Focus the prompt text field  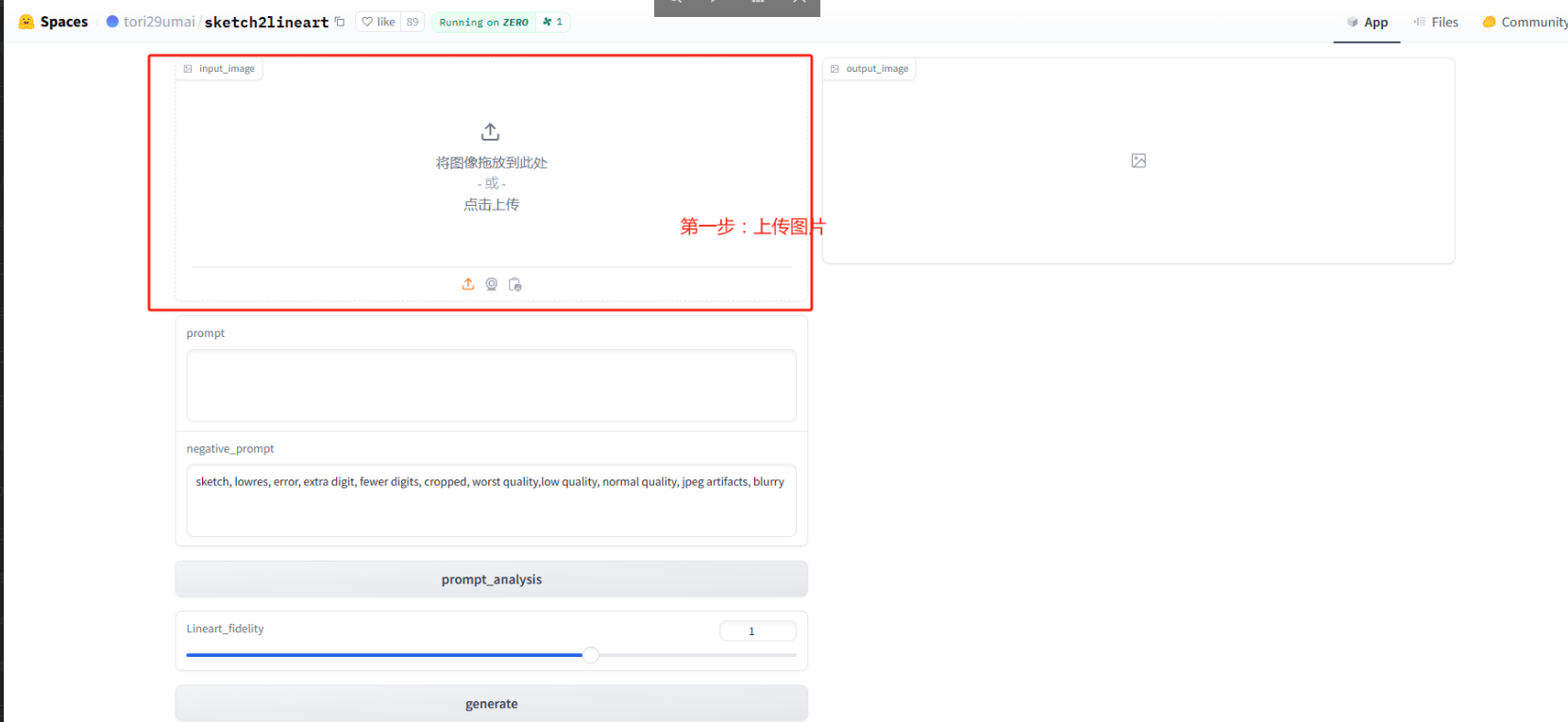[491, 385]
